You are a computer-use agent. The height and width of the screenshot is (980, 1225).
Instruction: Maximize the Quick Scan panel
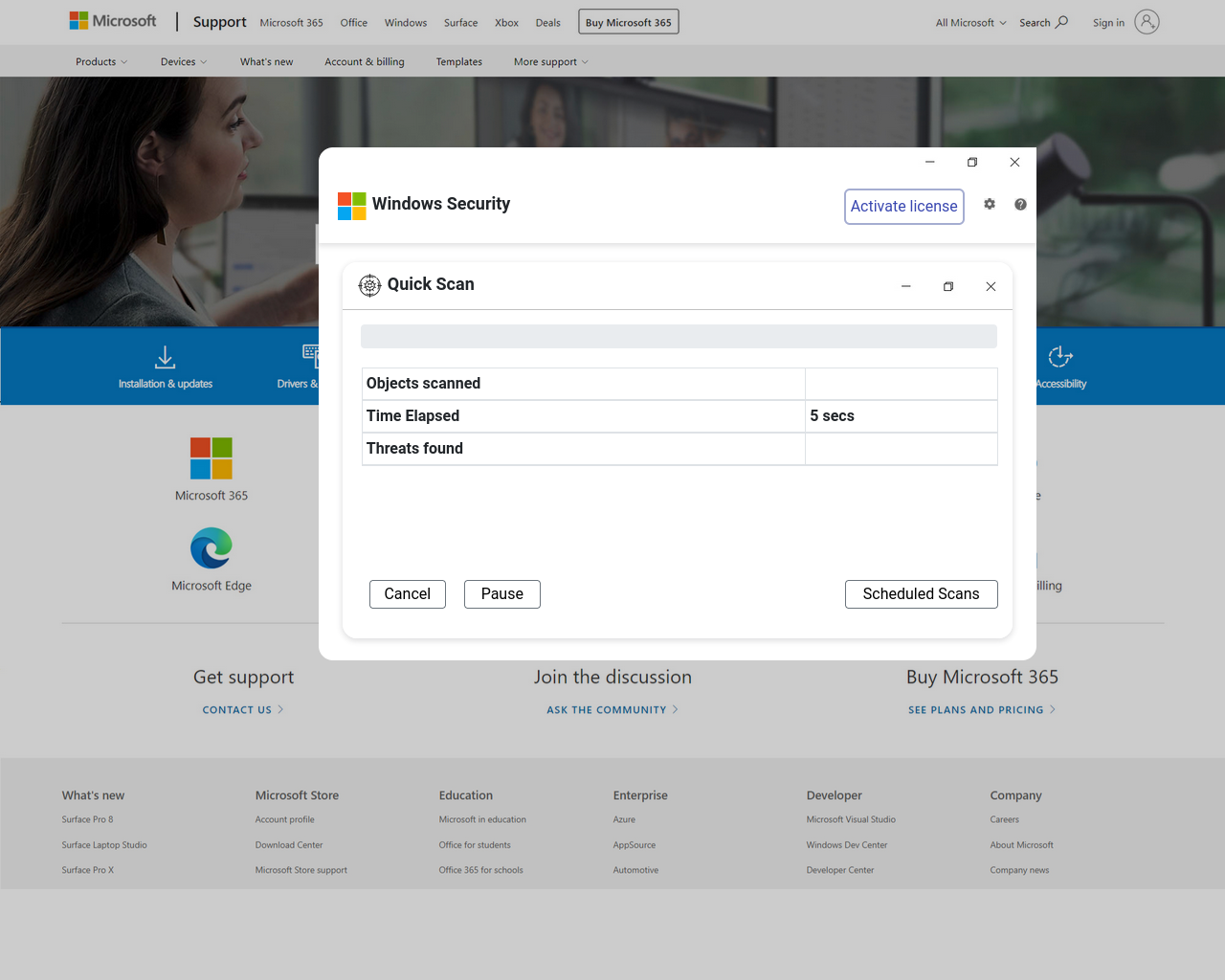click(948, 286)
